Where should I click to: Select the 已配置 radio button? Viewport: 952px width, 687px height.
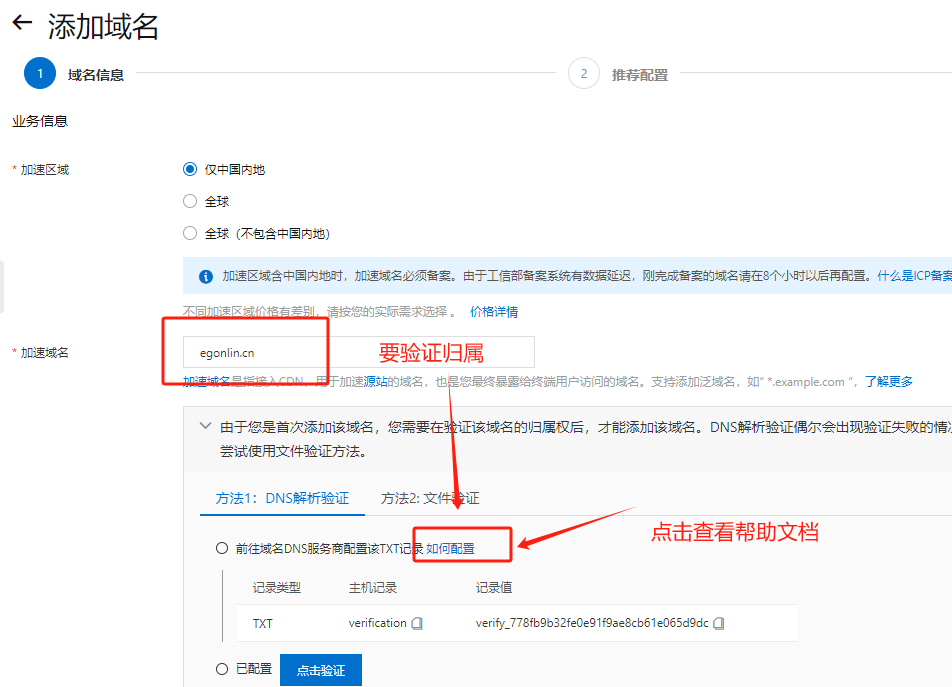coord(222,669)
